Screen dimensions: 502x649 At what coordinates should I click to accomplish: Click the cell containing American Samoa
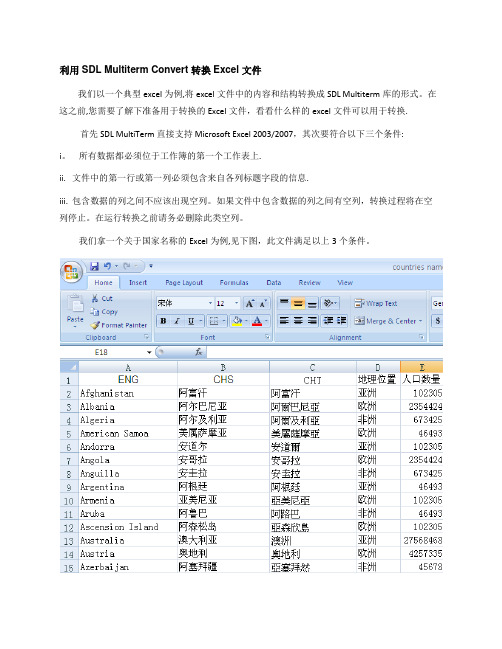[128, 434]
